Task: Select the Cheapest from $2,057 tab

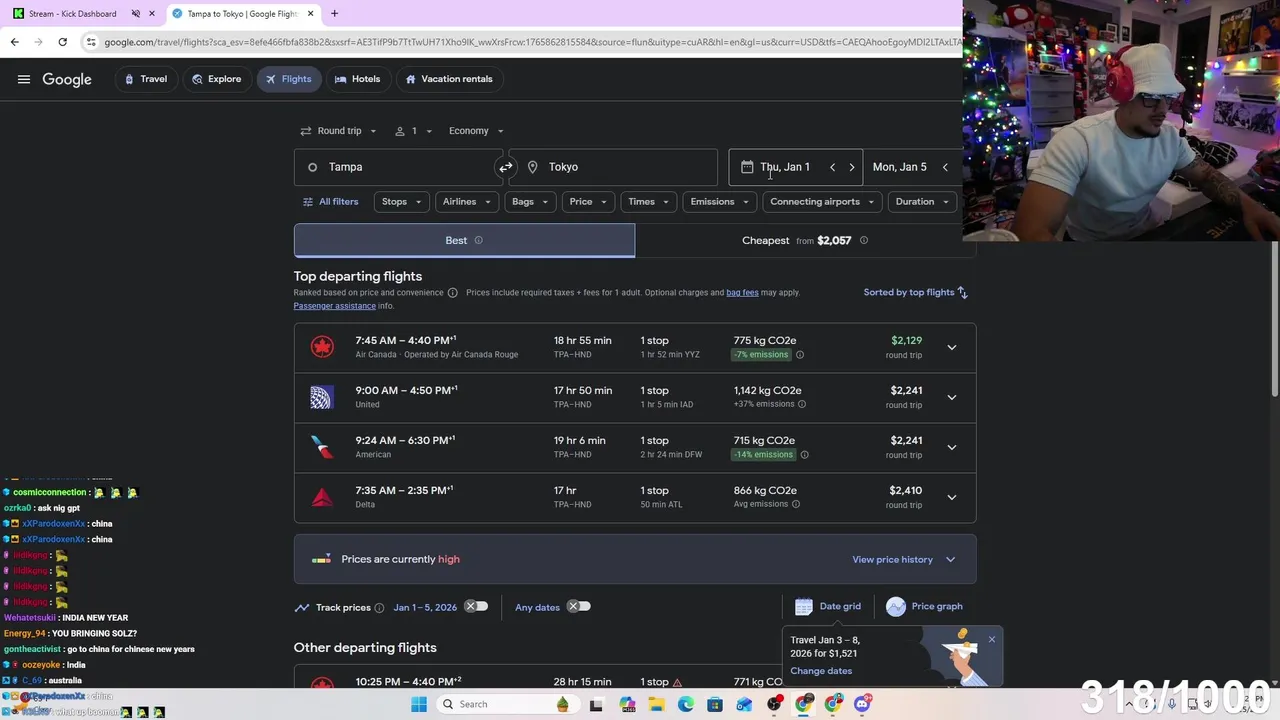Action: 805,241
